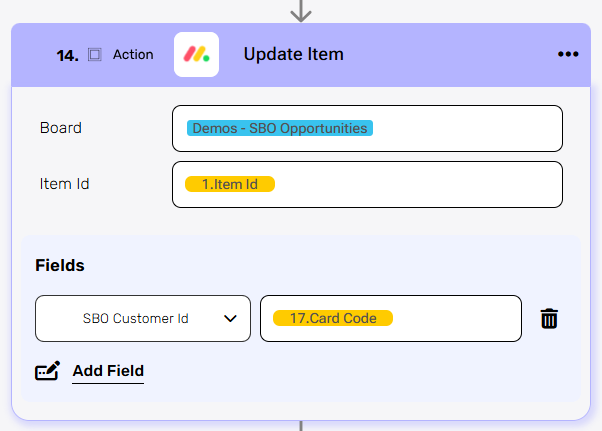602x431 pixels.
Task: Click the Action type label
Action: tap(133, 54)
